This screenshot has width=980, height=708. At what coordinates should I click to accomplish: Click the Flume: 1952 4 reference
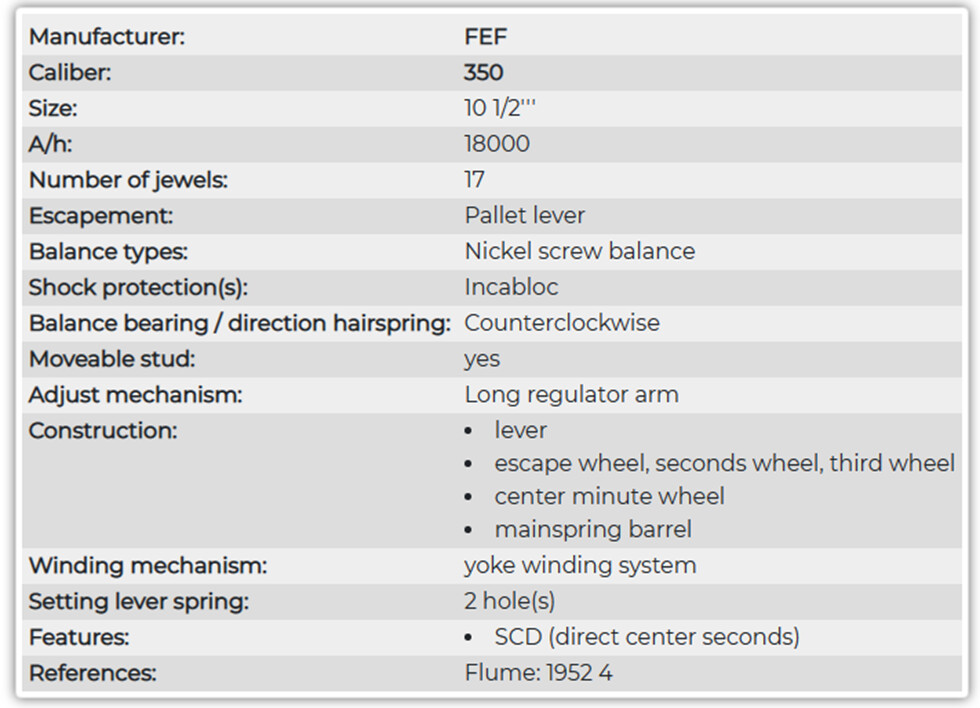pyautogui.click(x=538, y=673)
